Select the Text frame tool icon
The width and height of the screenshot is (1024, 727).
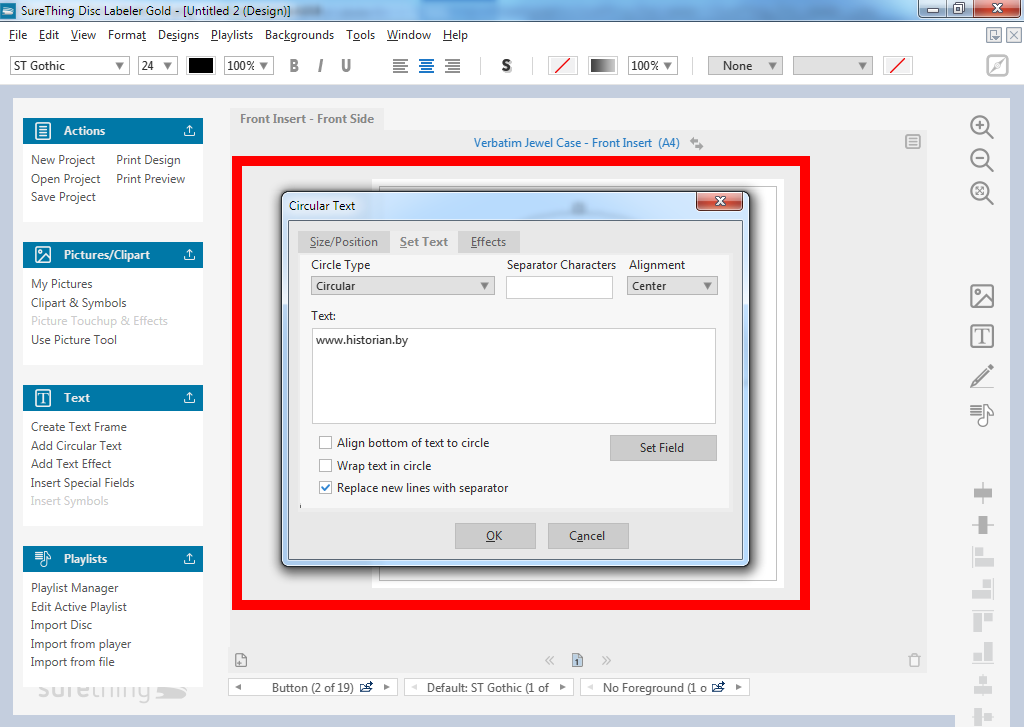982,336
